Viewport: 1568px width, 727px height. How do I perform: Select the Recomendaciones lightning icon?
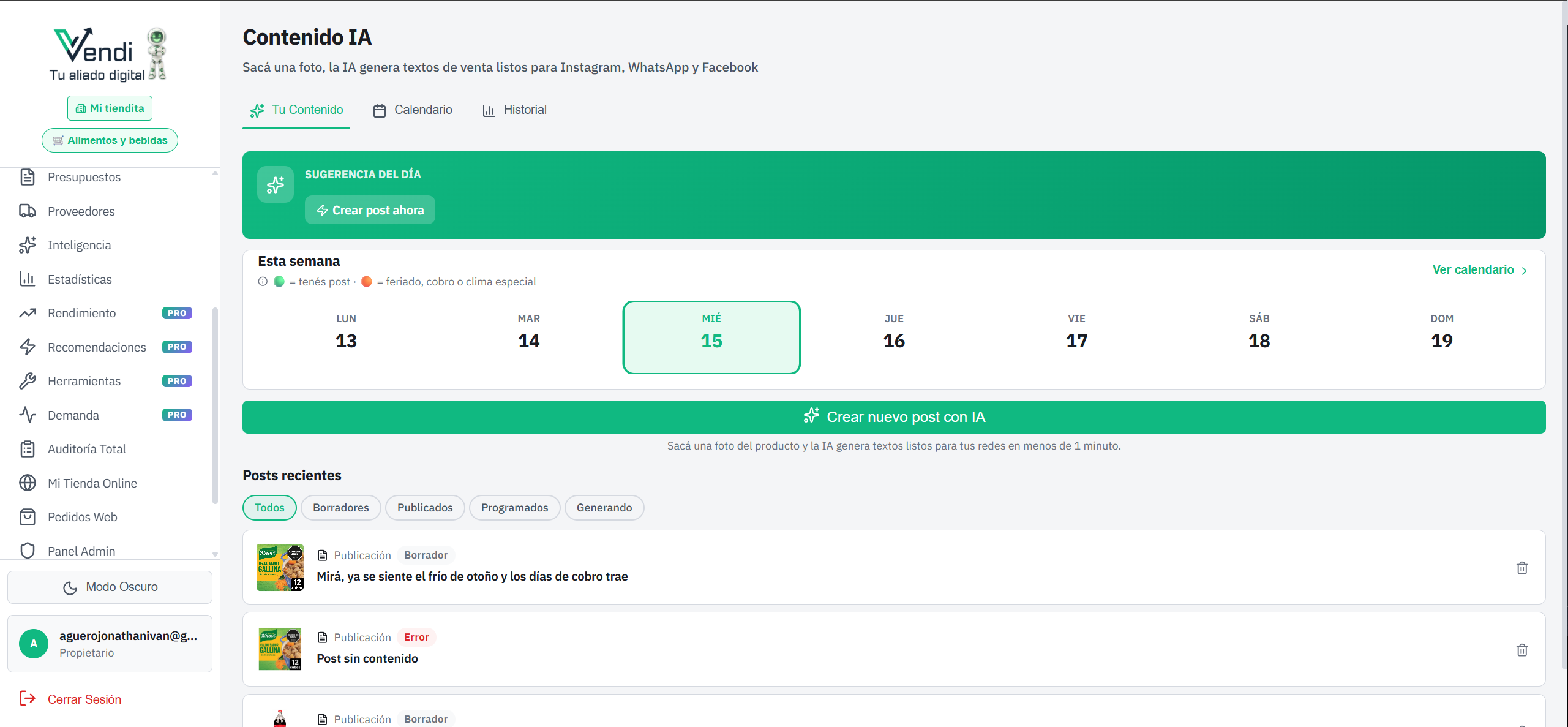[28, 347]
